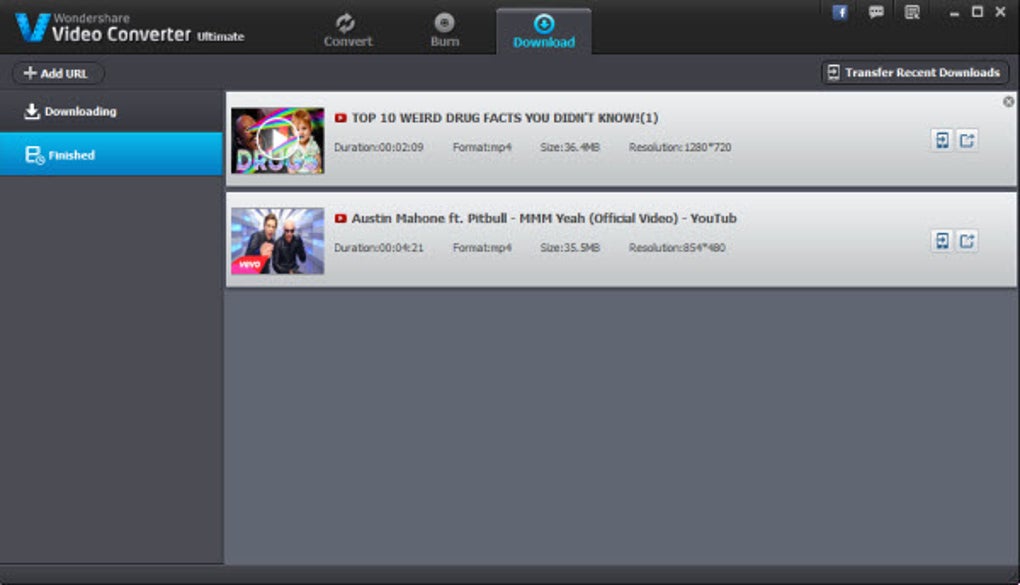
Task: Switch to the Convert tab
Action: point(347,30)
